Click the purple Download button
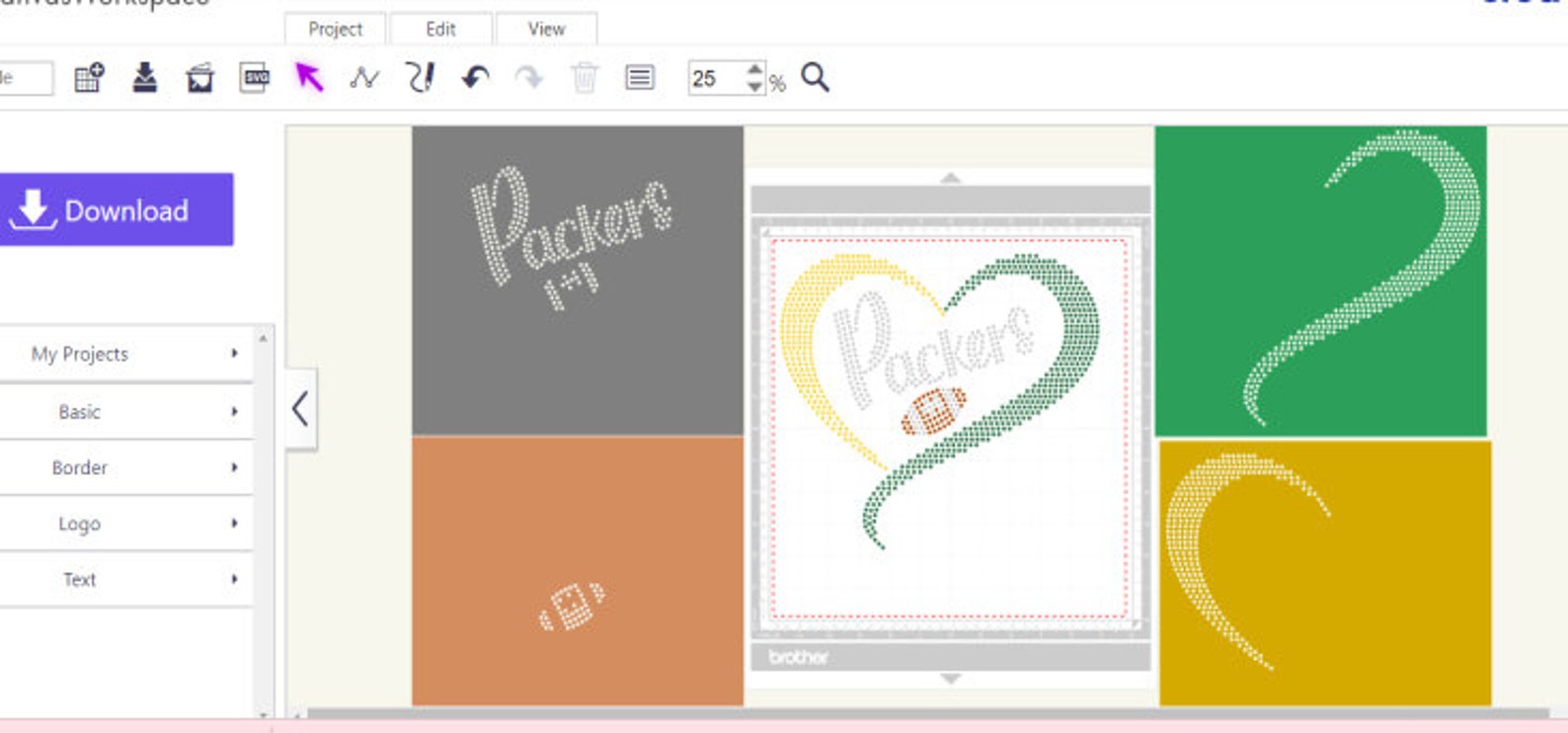1568x733 pixels. pos(117,209)
